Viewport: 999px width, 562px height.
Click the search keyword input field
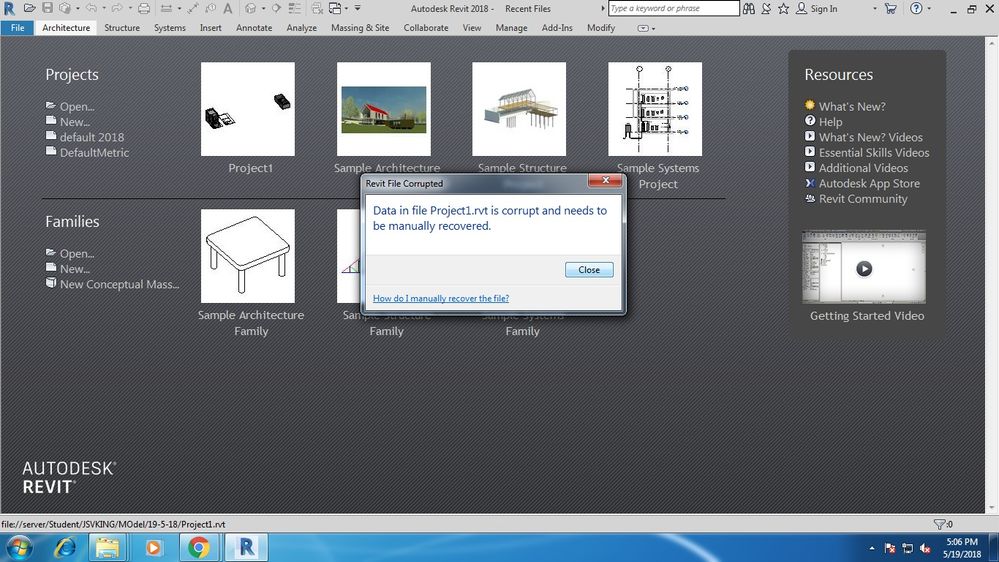673,8
